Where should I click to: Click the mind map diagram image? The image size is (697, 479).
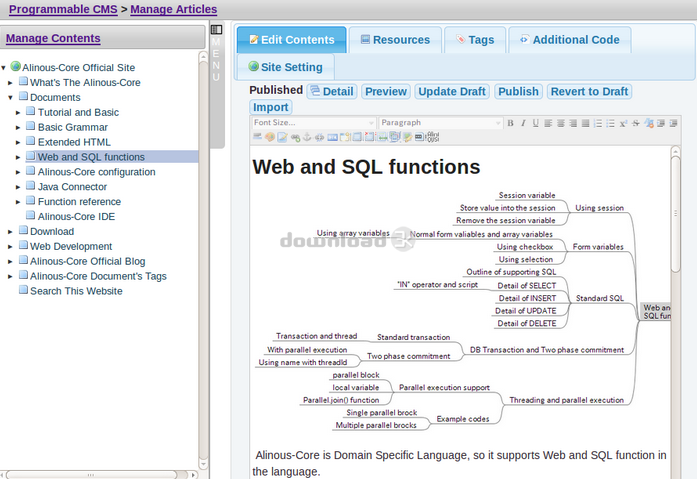click(x=462, y=310)
